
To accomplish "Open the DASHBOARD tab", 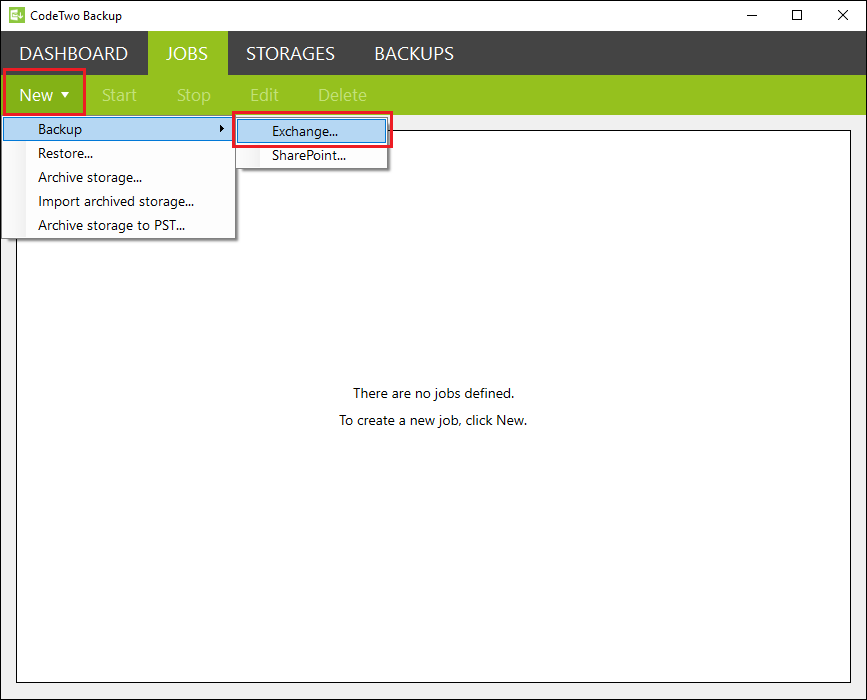I will (x=74, y=54).
